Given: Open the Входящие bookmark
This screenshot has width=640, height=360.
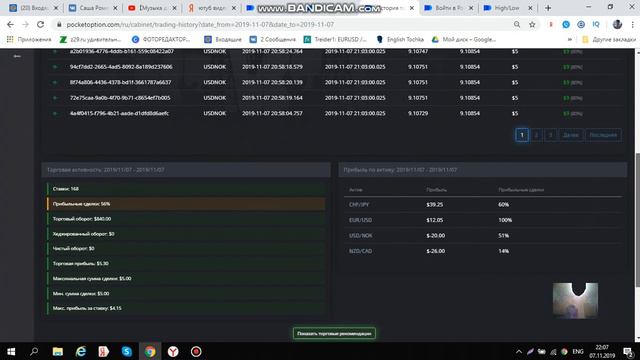Looking at the screenshot, I should pyautogui.click(x=223, y=39).
